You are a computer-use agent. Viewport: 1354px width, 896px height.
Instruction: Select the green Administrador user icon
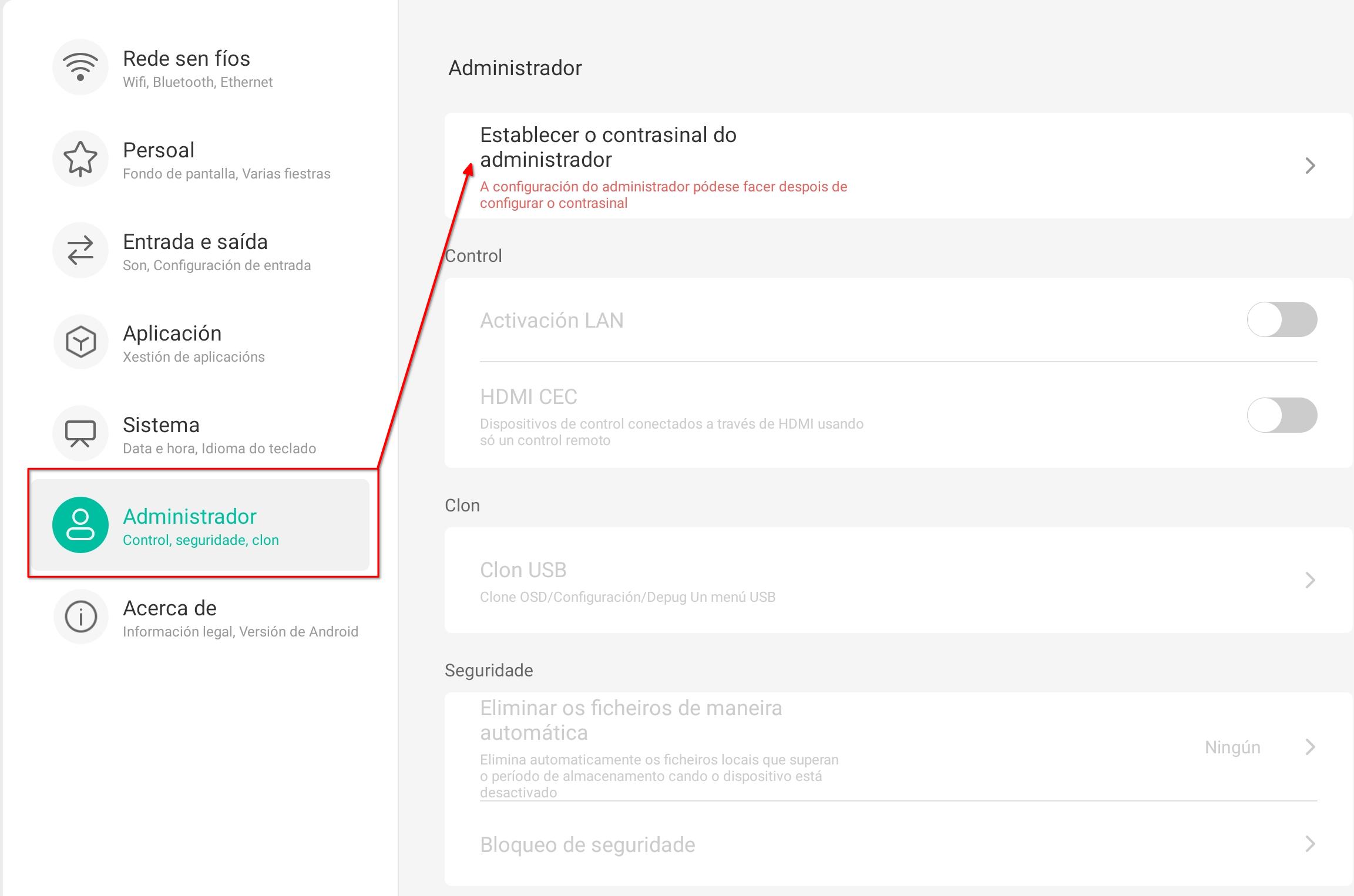pos(80,524)
